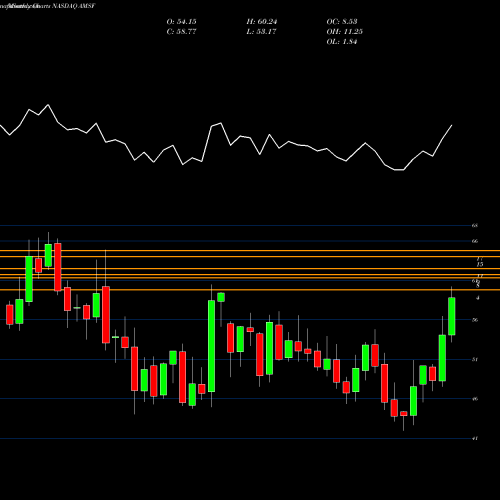Click the last green candlestick on the chart
This screenshot has width=500, height=500.
(452, 316)
